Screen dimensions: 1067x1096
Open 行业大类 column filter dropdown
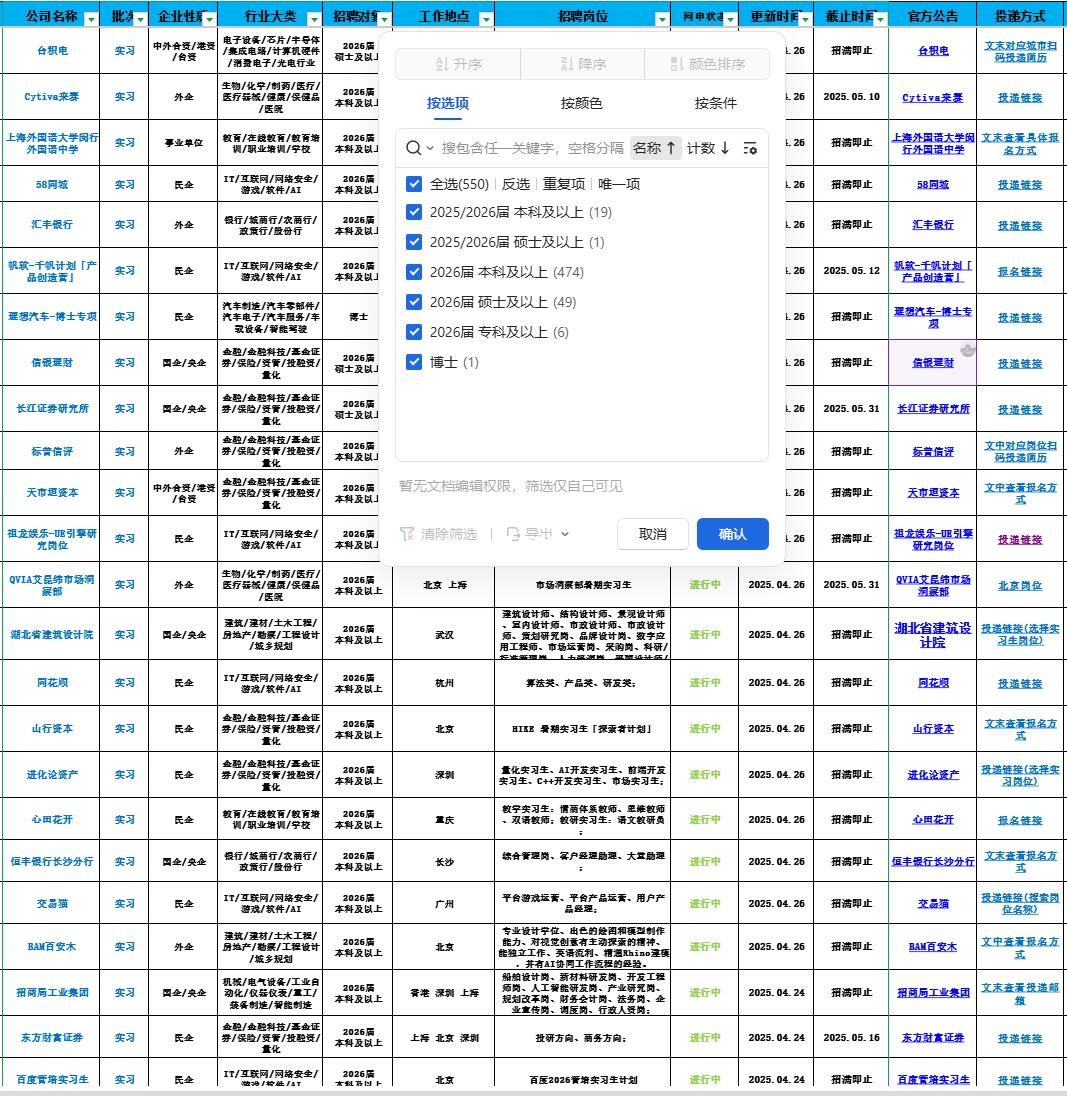pyautogui.click(x=314, y=19)
